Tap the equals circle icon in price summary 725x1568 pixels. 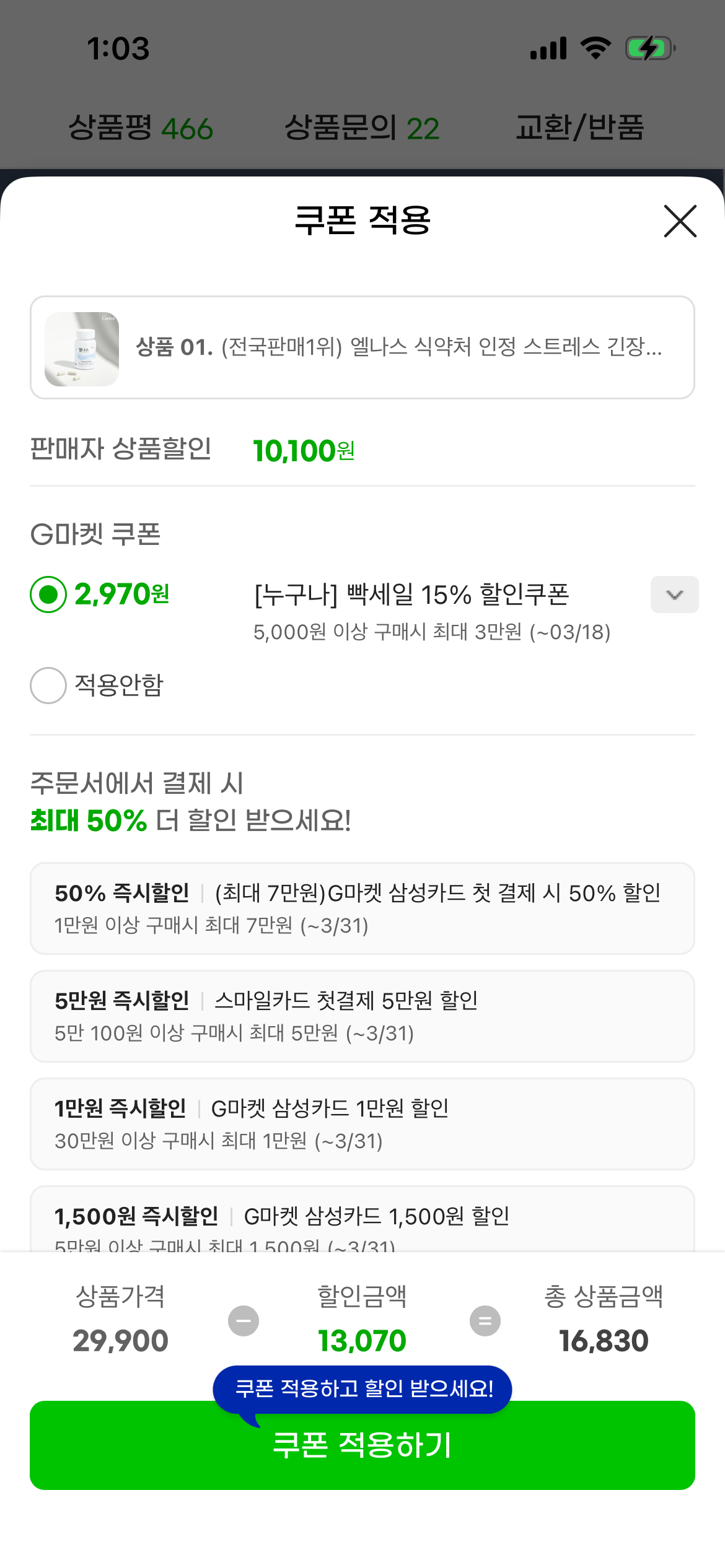pos(485,1321)
